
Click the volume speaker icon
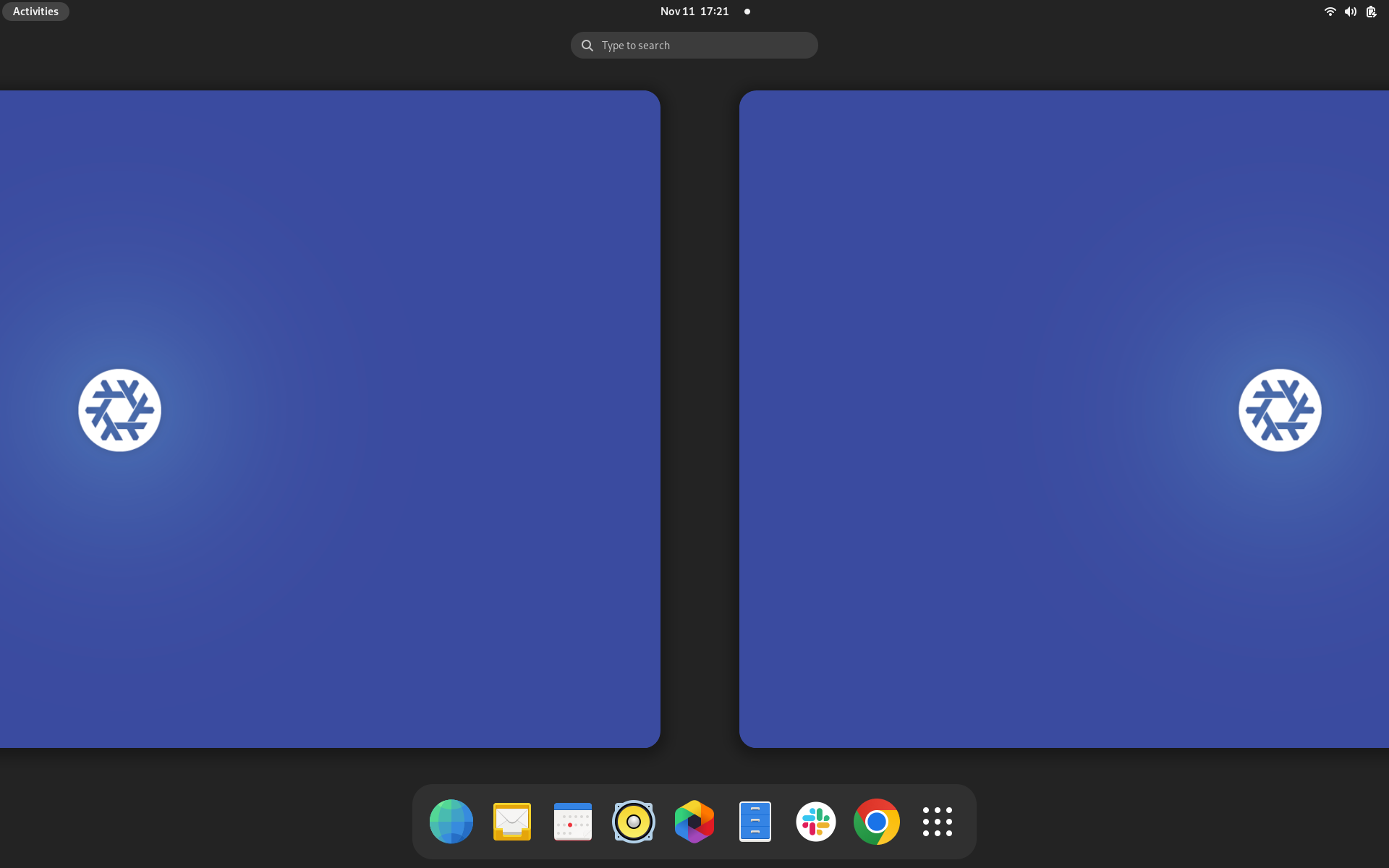tap(1350, 12)
